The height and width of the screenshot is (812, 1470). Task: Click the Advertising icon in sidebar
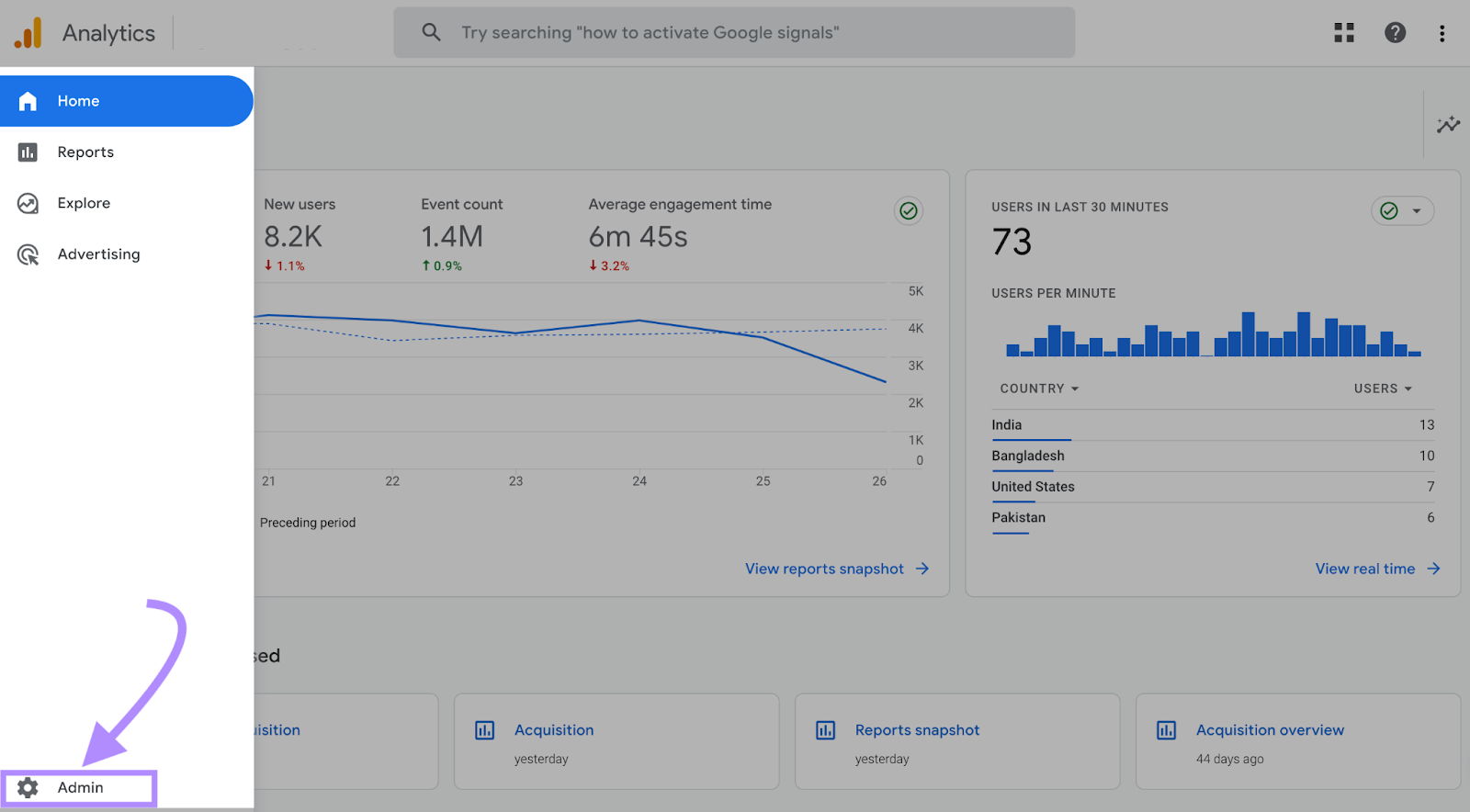[x=28, y=254]
